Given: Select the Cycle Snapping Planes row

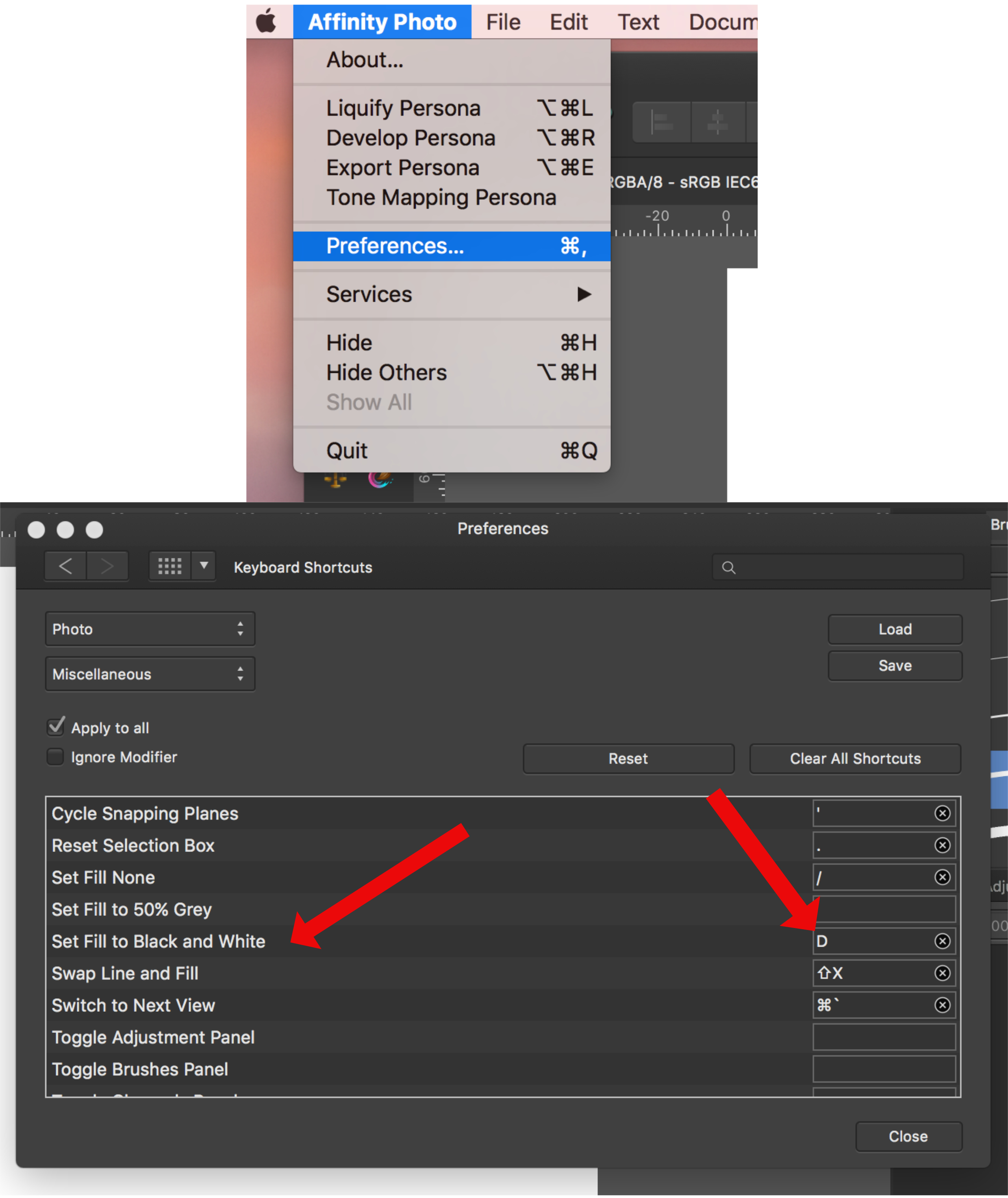Looking at the screenshot, I should pos(503,813).
